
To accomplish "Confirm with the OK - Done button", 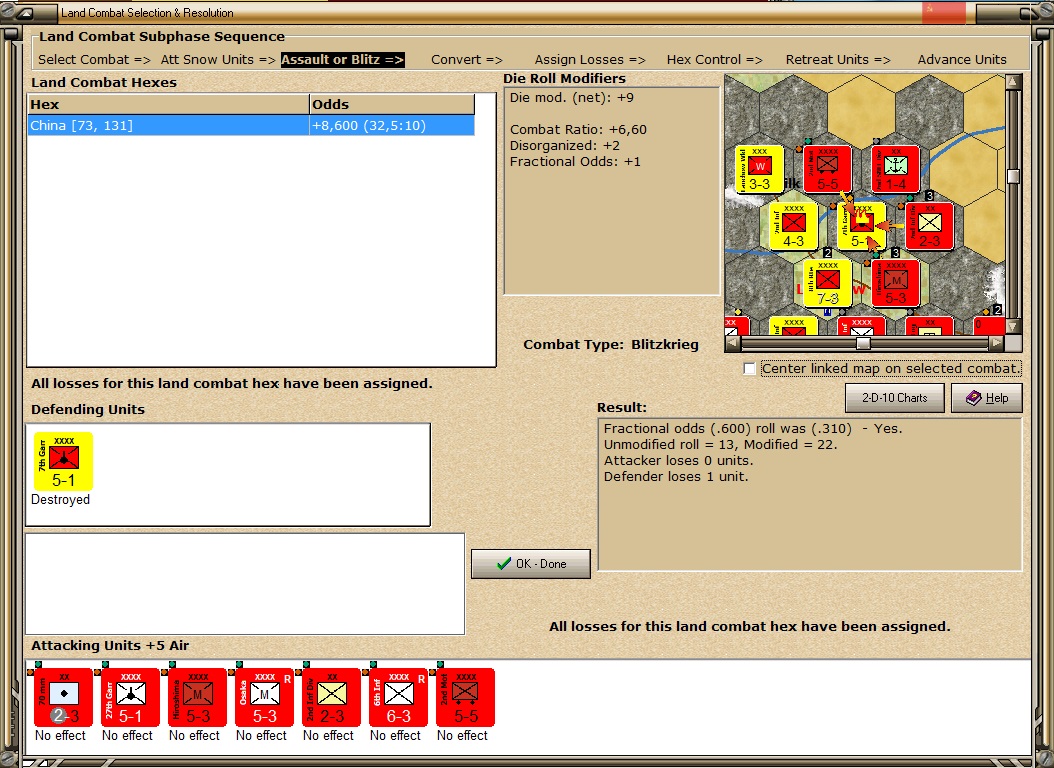I will click(531, 564).
